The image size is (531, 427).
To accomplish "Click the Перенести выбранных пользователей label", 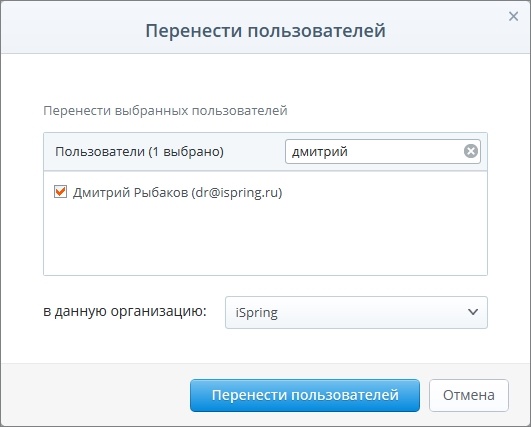I will [165, 110].
